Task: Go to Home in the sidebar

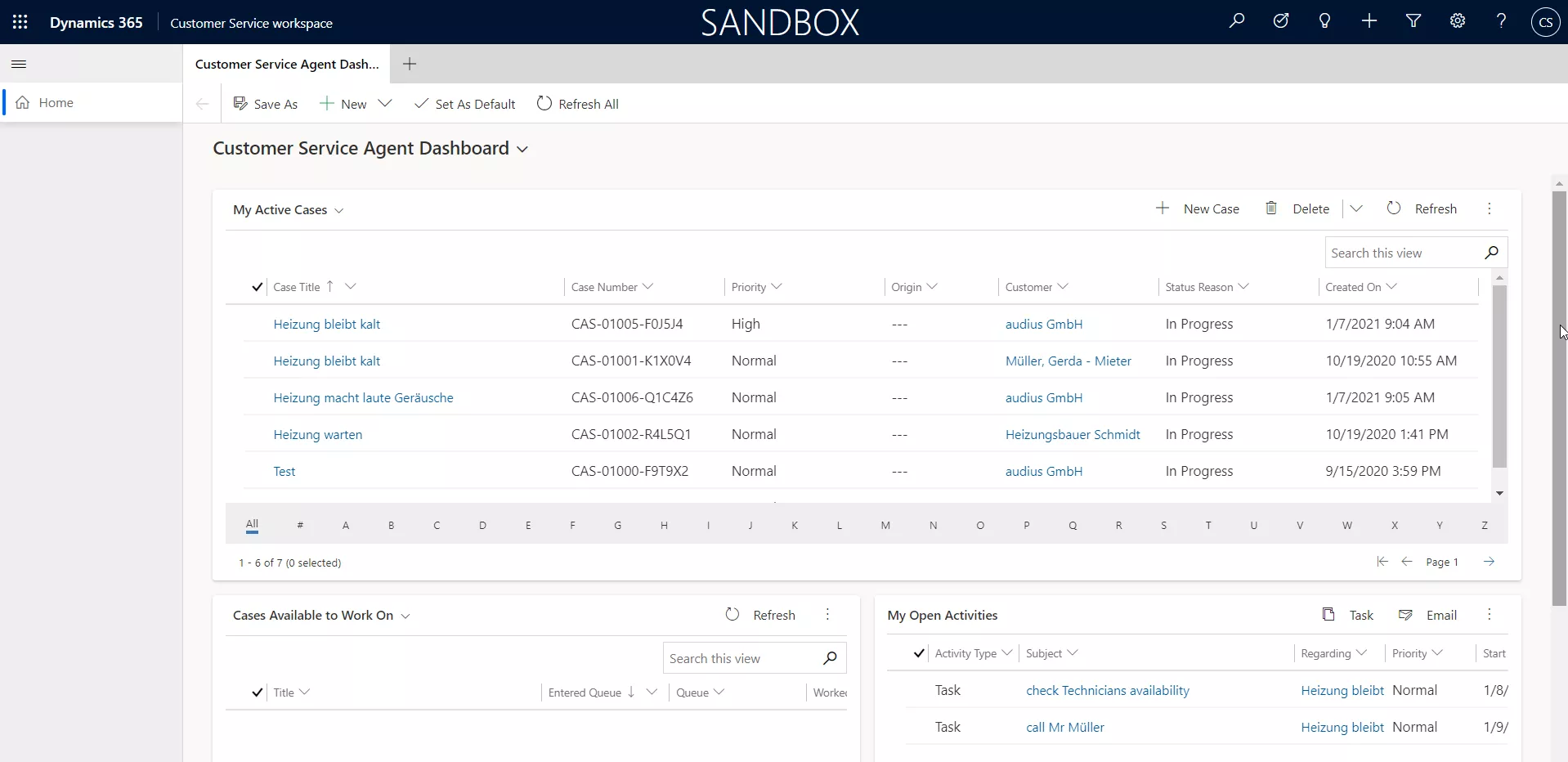Action: tap(56, 102)
